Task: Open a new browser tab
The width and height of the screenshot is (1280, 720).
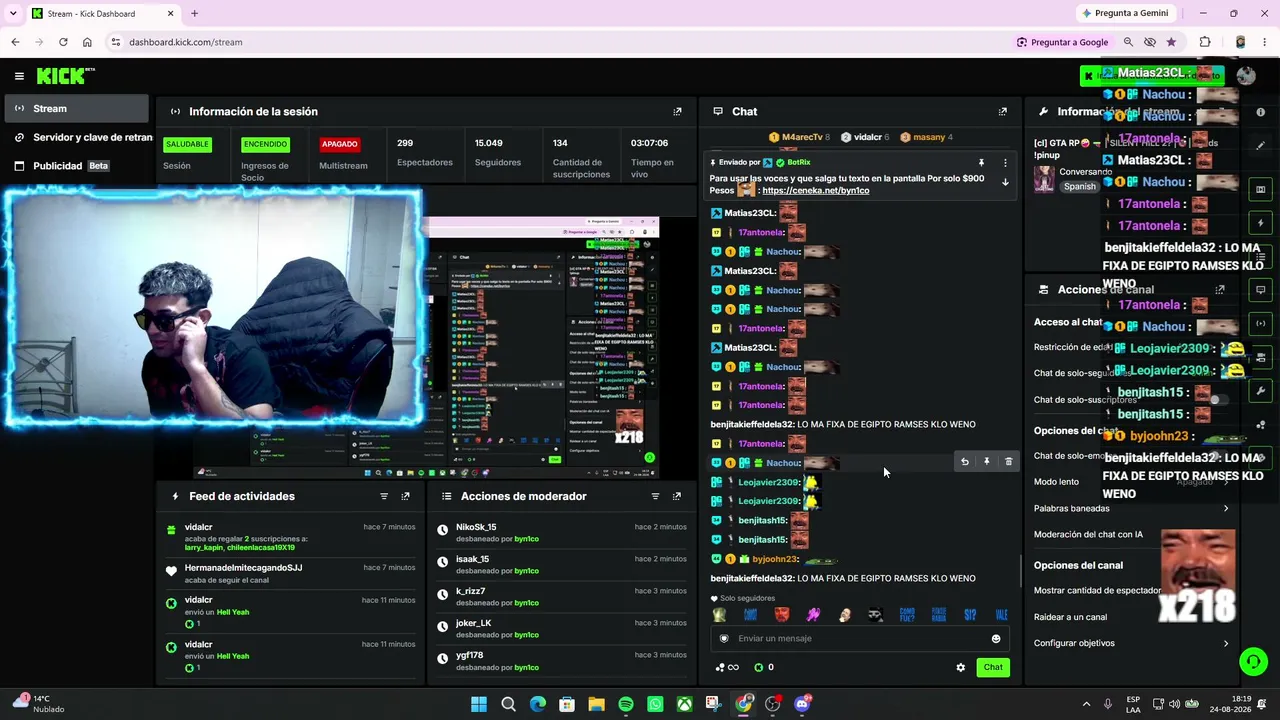Action: [x=194, y=13]
